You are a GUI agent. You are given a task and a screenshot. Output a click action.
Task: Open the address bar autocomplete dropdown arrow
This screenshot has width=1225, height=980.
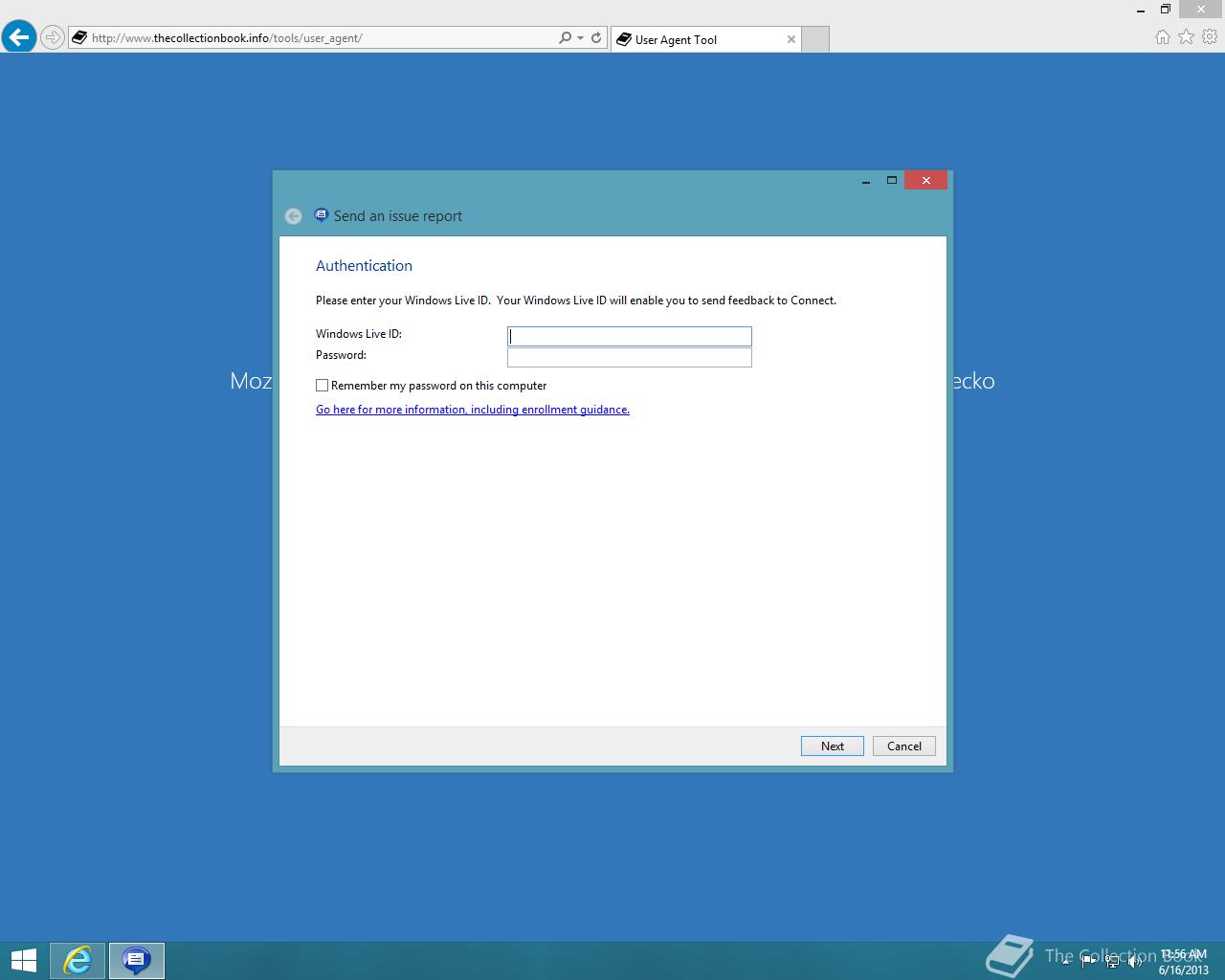[x=580, y=38]
